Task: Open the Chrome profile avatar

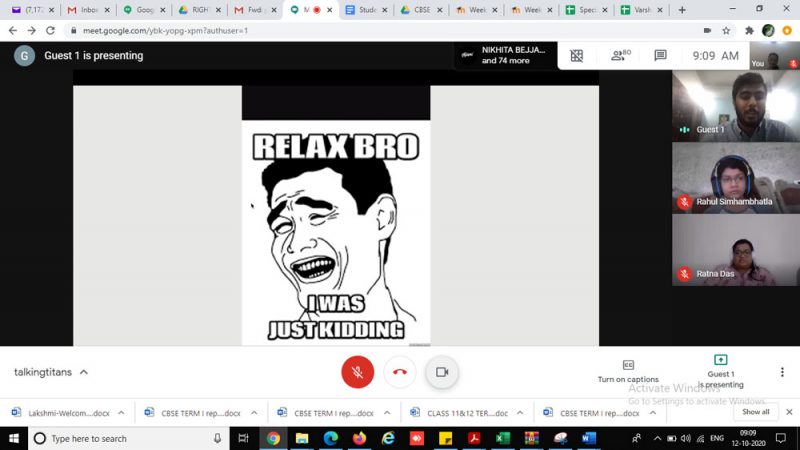Action: click(x=768, y=31)
